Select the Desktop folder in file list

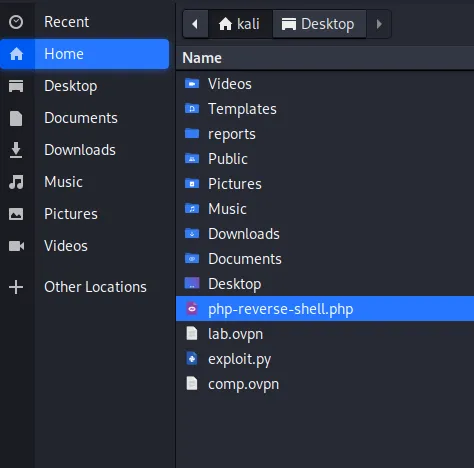pos(325,284)
